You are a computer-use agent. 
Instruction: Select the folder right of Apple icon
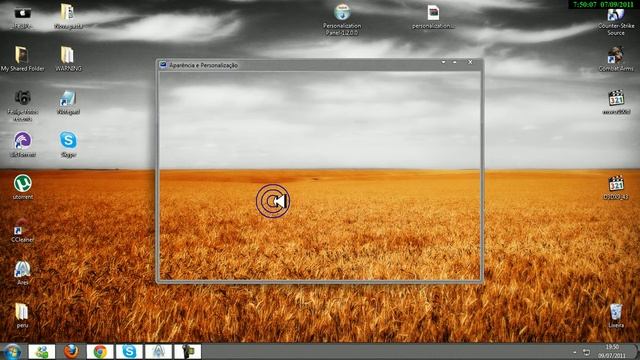(67, 13)
